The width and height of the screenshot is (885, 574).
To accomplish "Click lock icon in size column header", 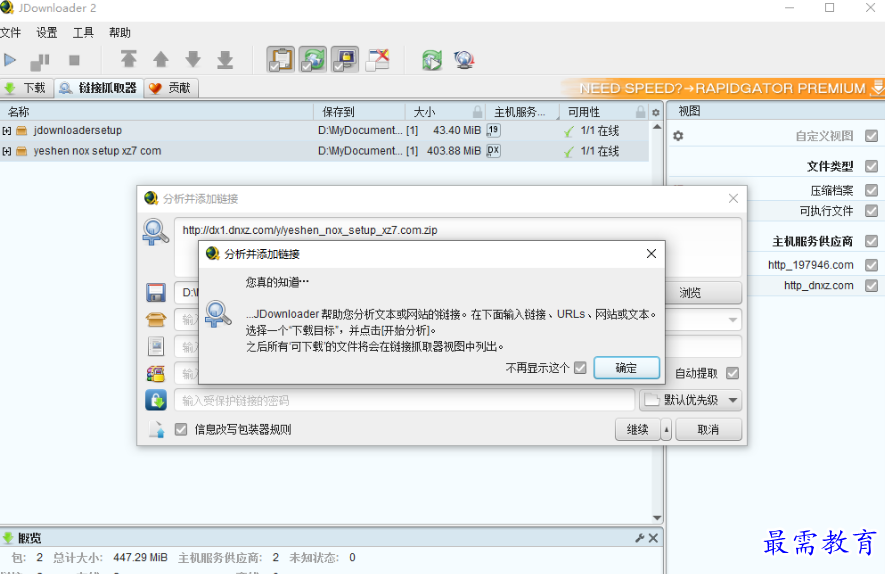I will point(477,112).
